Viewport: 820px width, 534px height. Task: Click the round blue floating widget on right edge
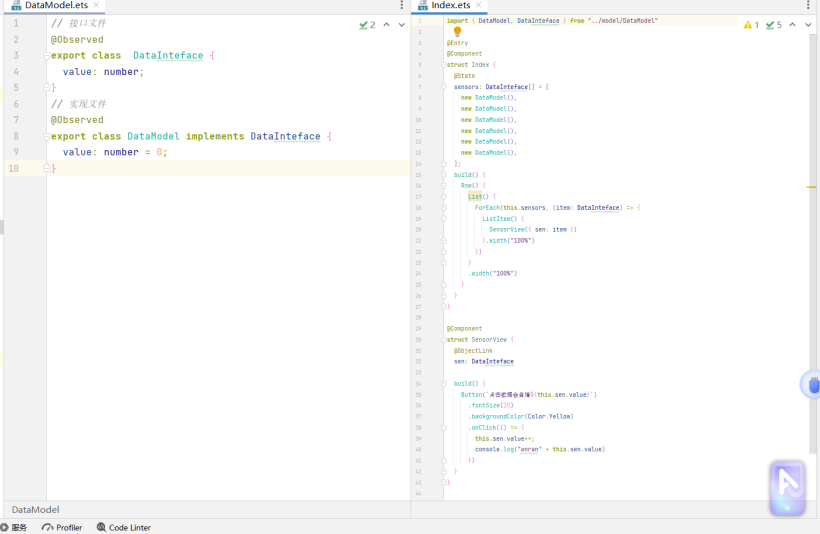point(812,384)
